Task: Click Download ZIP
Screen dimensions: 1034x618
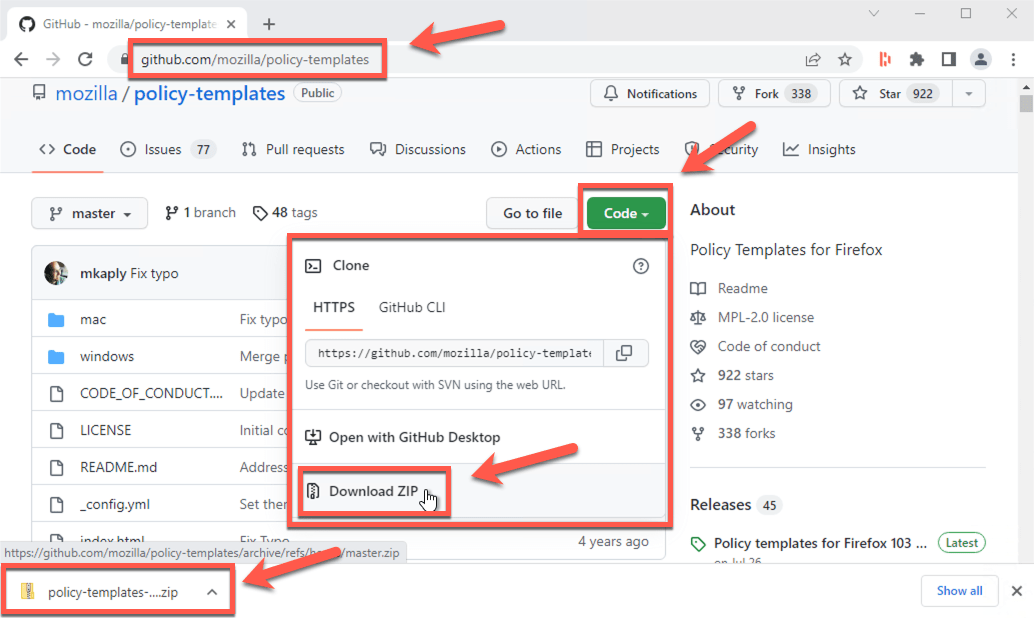Action: pyautogui.click(x=373, y=491)
